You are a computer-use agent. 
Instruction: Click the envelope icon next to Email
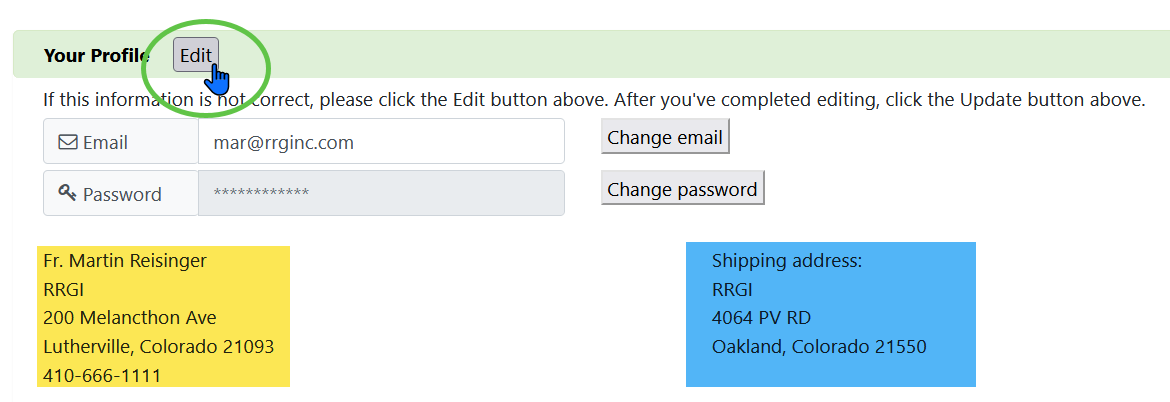tap(68, 143)
